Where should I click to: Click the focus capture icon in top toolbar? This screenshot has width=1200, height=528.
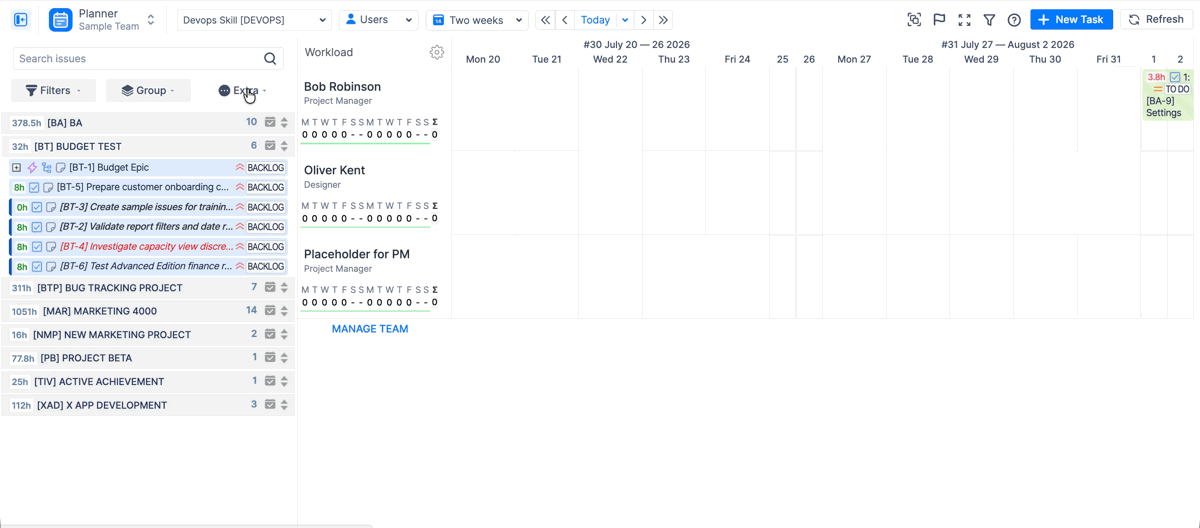914,20
